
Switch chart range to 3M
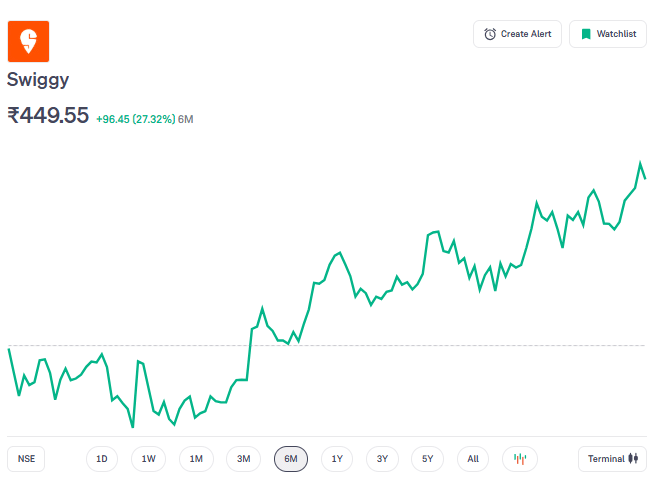pos(244,459)
